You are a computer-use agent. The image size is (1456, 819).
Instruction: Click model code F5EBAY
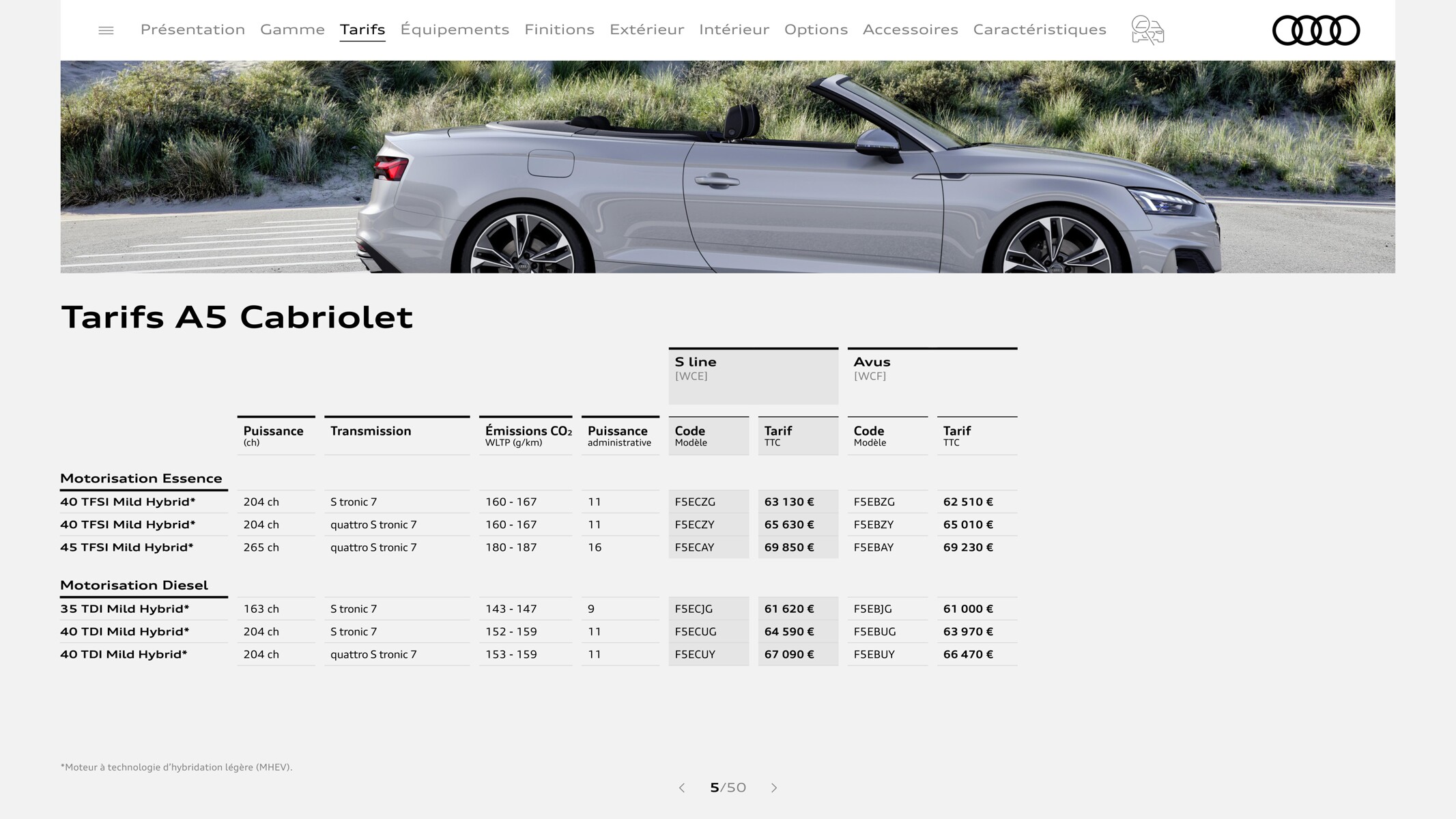tap(874, 547)
